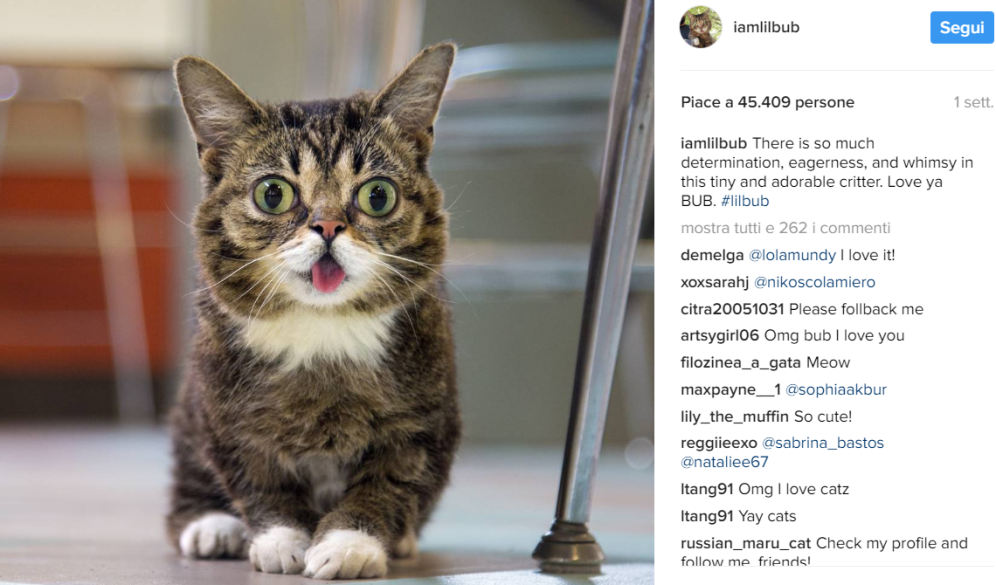Open citra20051031 commenter profile

pyautogui.click(x=732, y=309)
